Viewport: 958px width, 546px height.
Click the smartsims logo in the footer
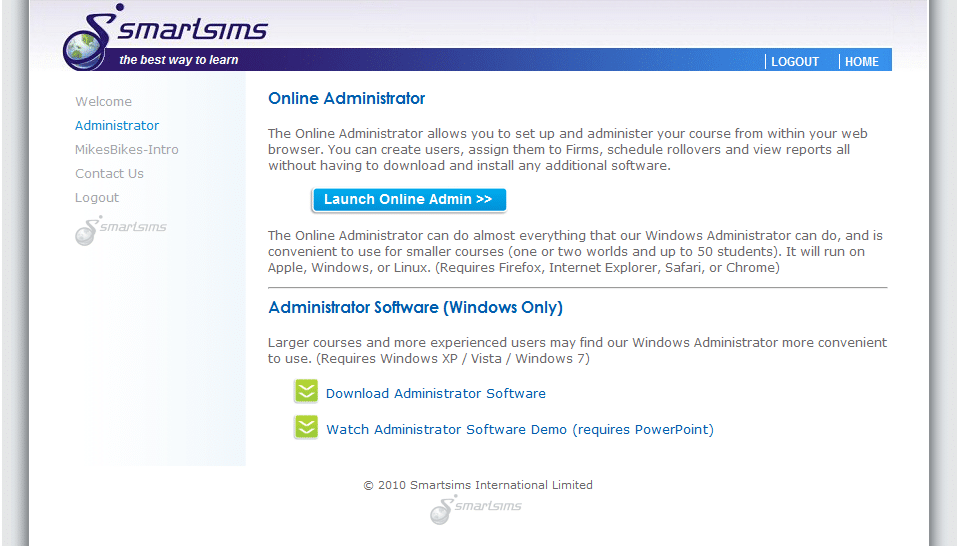tap(476, 508)
